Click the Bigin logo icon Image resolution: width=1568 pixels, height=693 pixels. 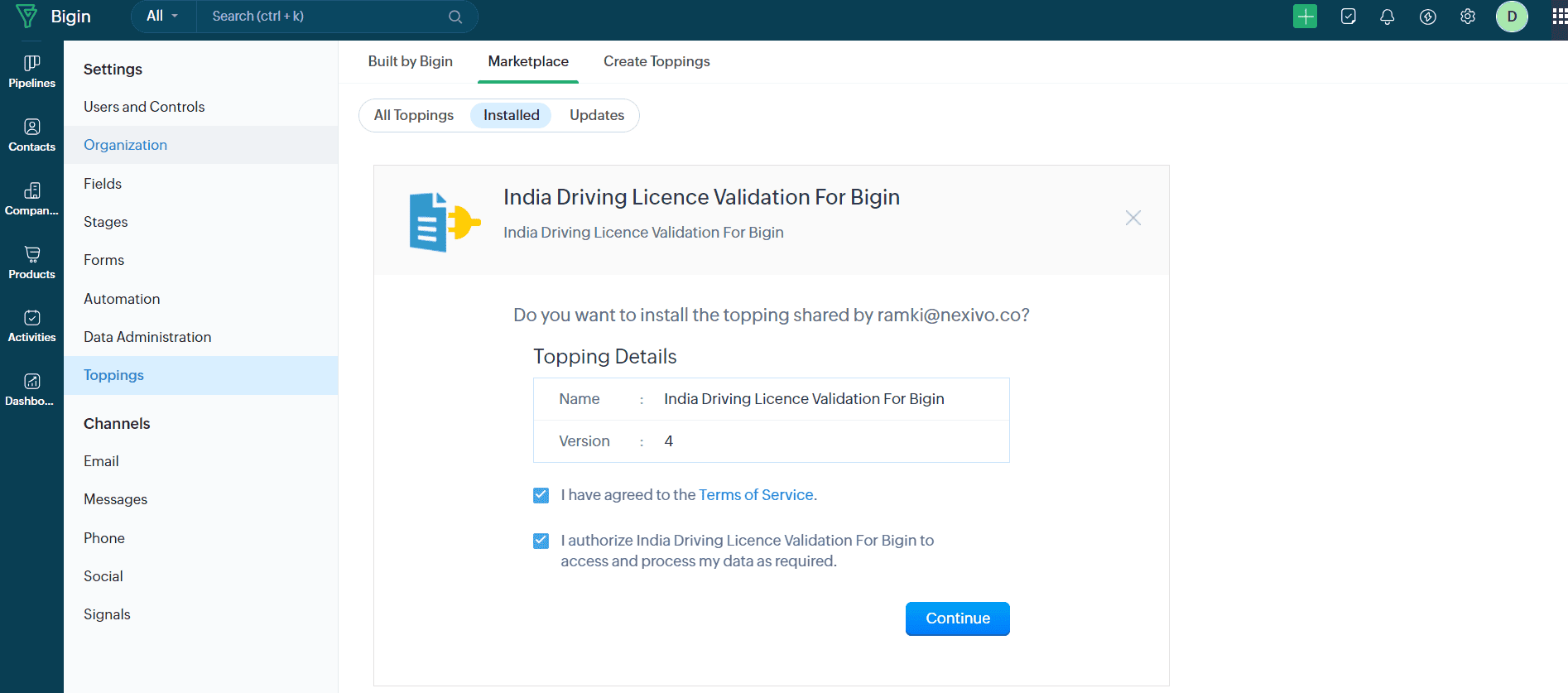click(26, 16)
